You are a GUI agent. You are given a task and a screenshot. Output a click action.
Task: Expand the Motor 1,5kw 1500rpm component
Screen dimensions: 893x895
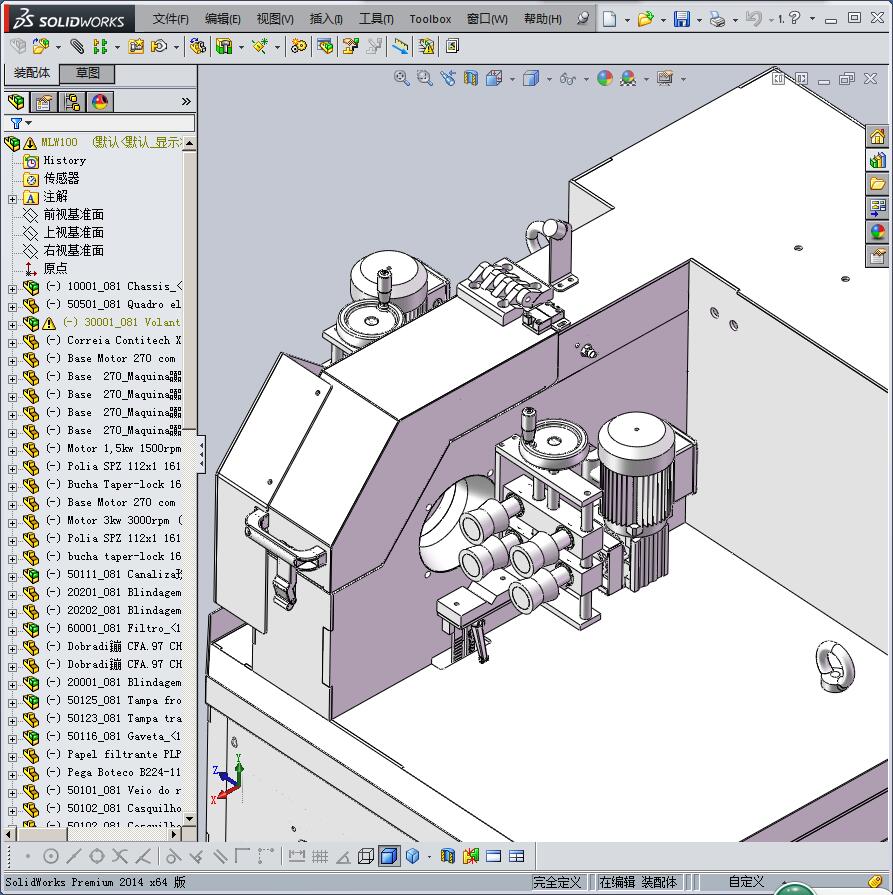[x=12, y=451]
